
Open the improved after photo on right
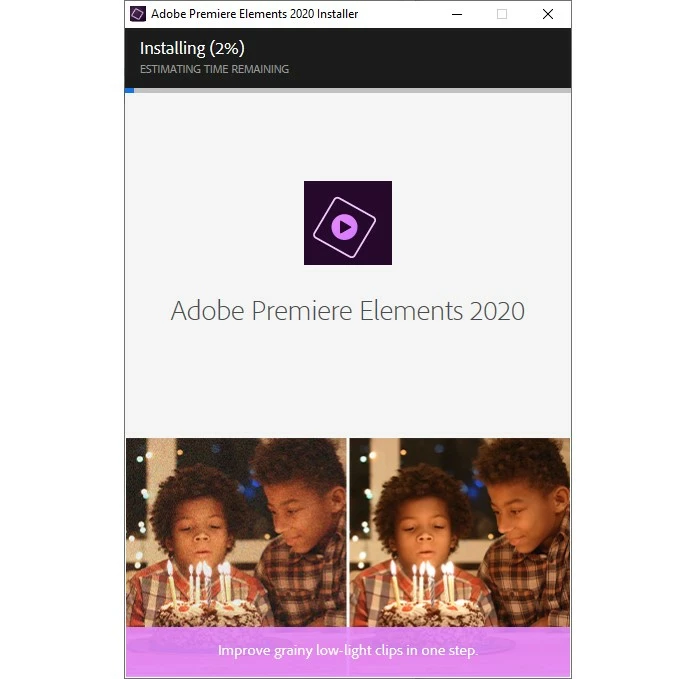pos(459,532)
